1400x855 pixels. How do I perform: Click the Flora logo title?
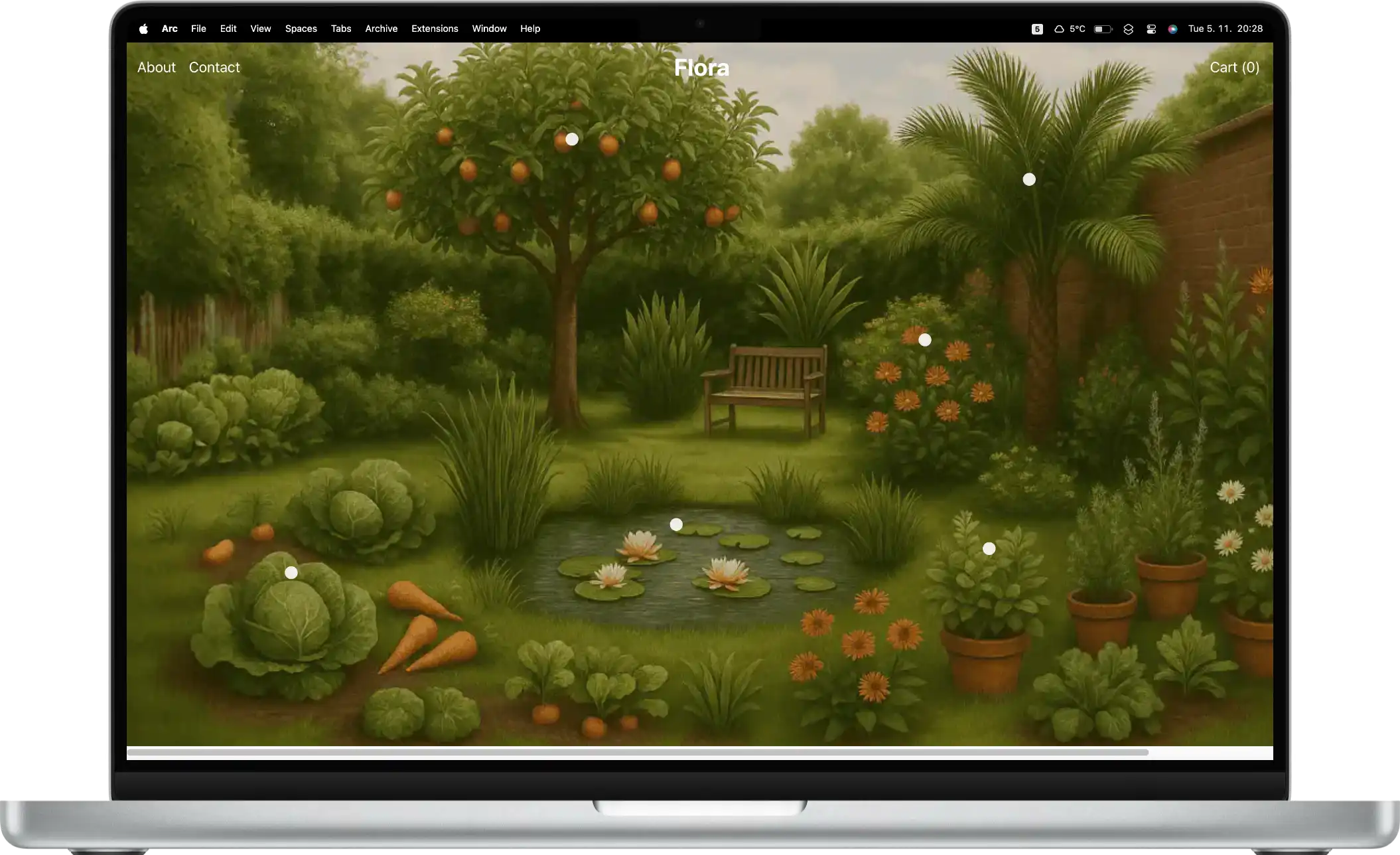click(701, 68)
